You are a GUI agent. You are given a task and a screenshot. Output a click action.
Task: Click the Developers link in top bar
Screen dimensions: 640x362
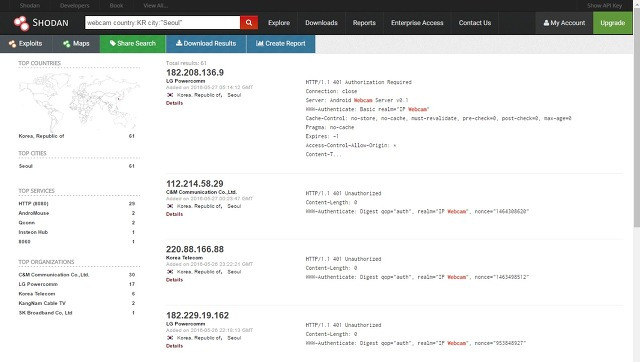click(74, 6)
